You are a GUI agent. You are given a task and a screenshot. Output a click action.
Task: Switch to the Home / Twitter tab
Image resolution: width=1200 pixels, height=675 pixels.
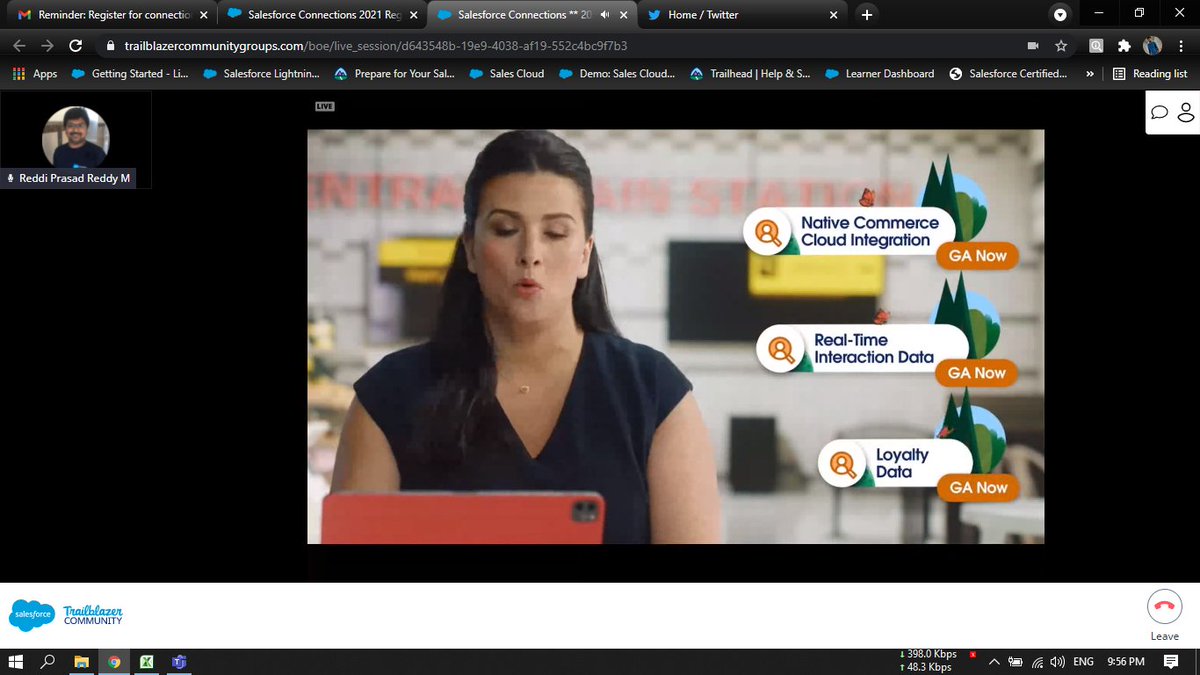click(x=742, y=15)
